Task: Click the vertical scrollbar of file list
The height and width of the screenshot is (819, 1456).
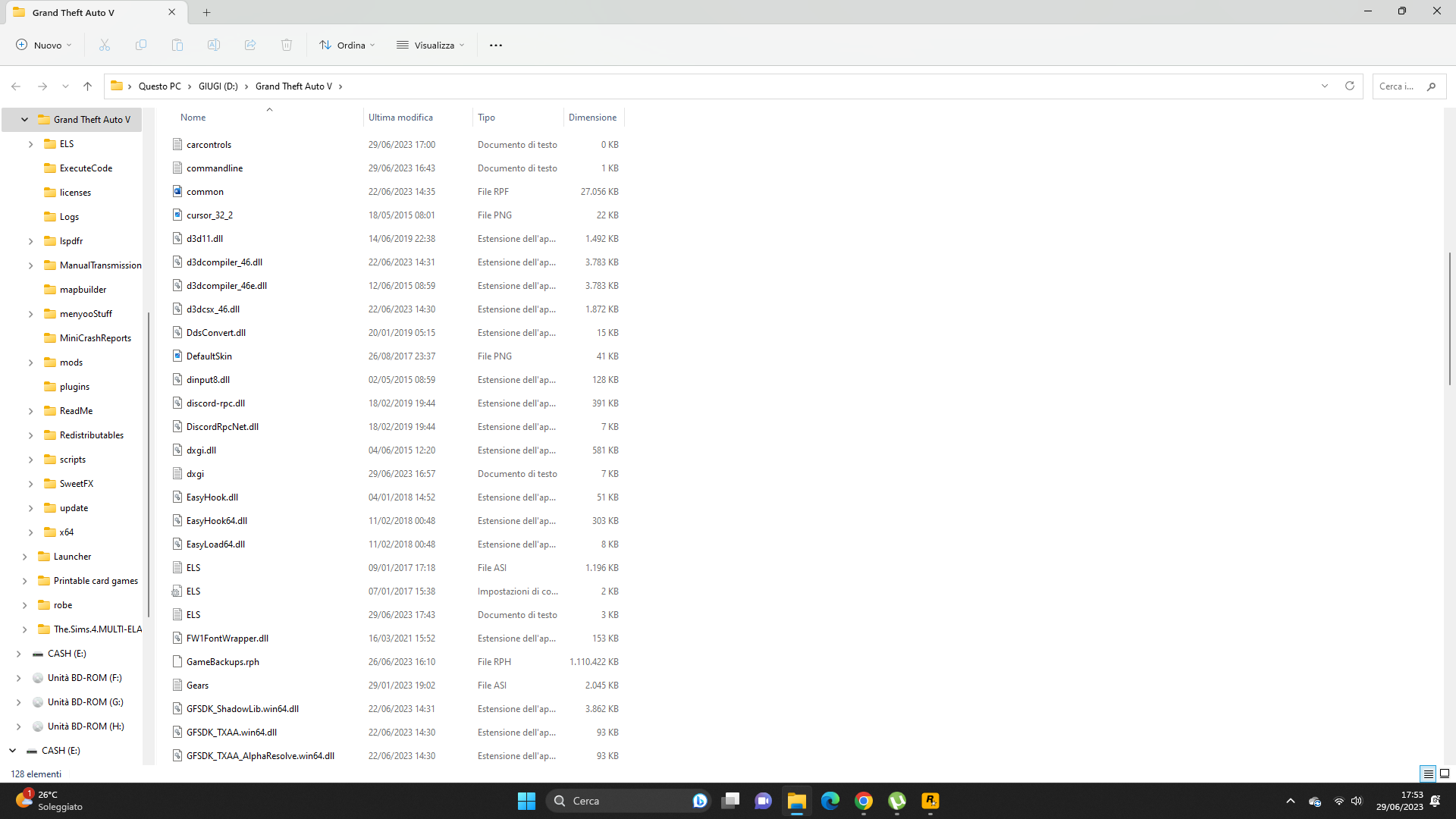Action: click(1449, 318)
